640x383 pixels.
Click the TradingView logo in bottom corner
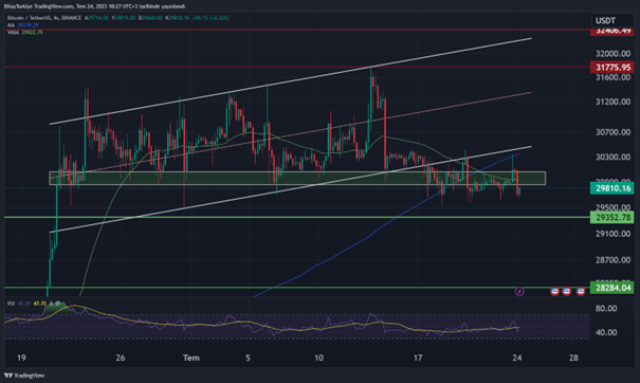24,375
